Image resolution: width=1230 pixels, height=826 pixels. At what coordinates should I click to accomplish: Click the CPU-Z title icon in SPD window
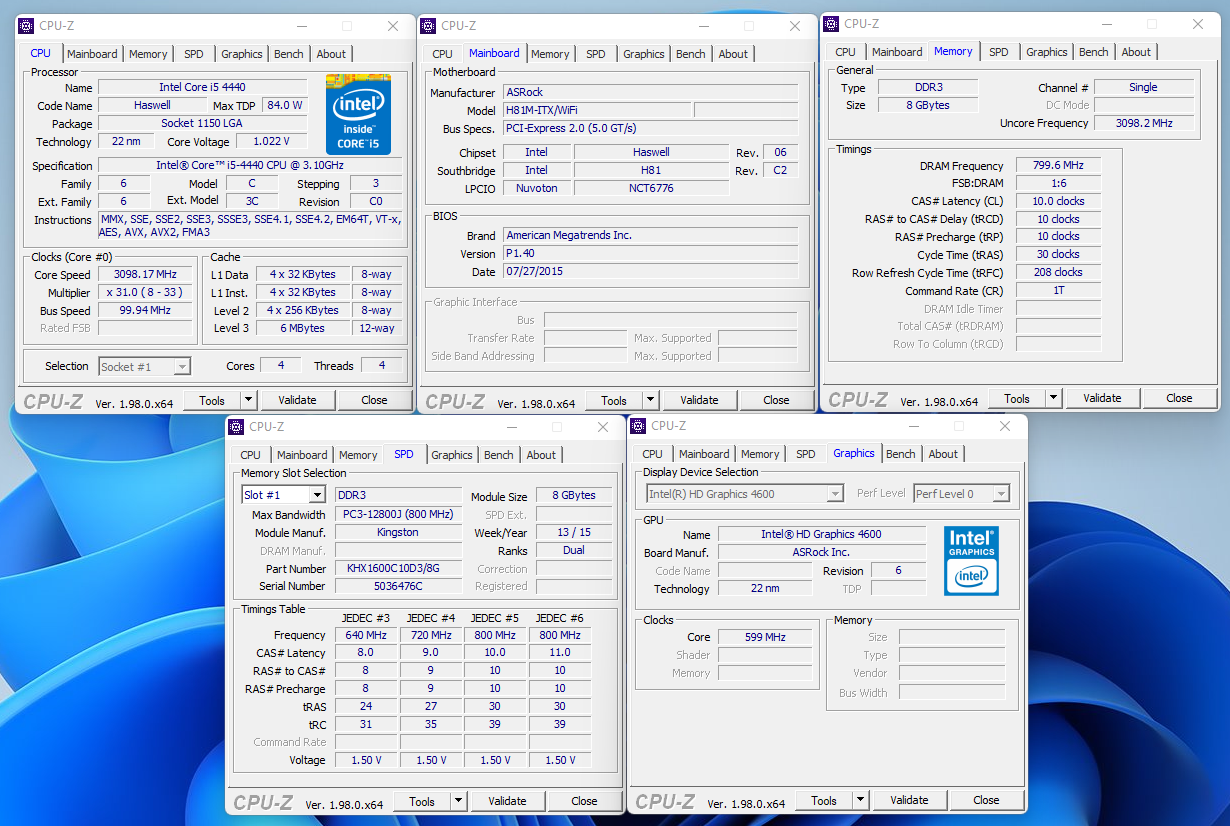(x=236, y=427)
